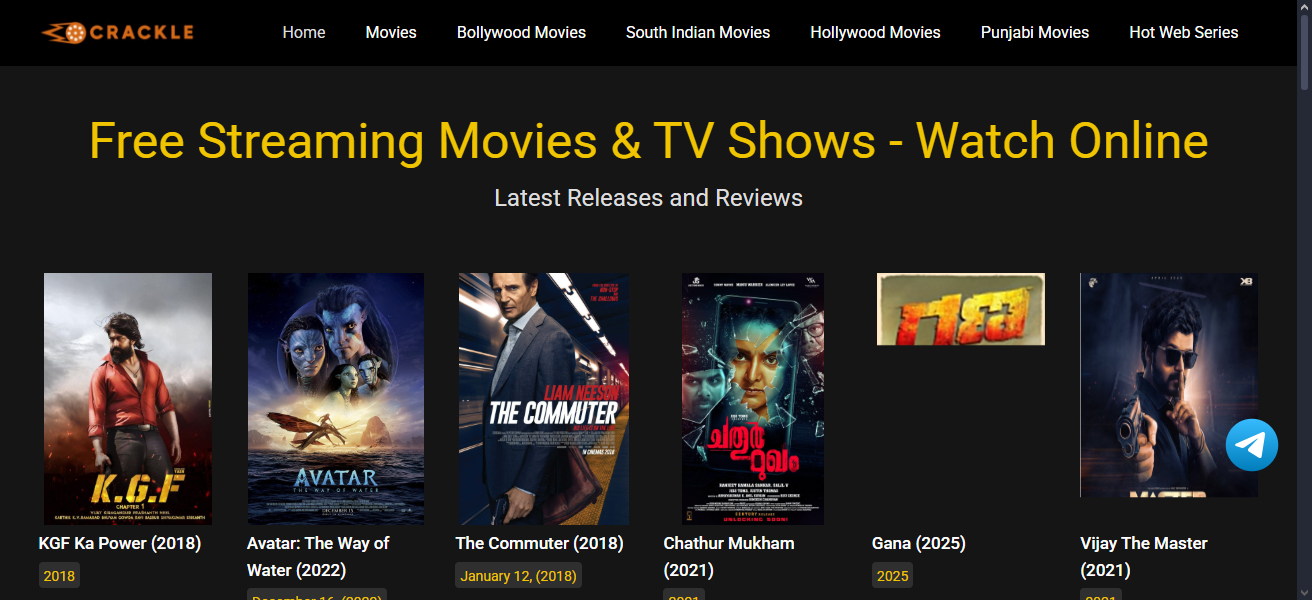The height and width of the screenshot is (600, 1312).
Task: Open Hot Web Series menu item
Action: pyautogui.click(x=1184, y=32)
